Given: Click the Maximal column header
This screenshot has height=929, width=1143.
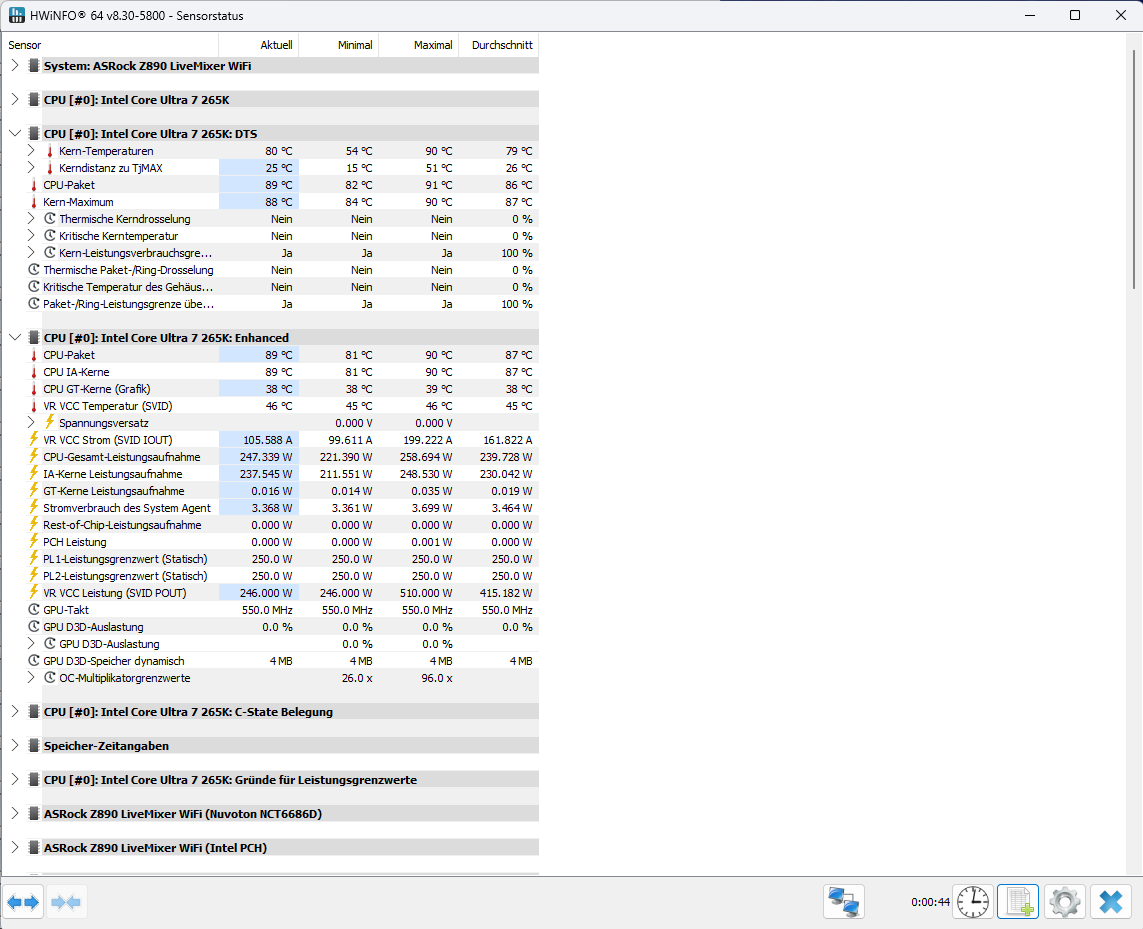Looking at the screenshot, I should [419, 45].
